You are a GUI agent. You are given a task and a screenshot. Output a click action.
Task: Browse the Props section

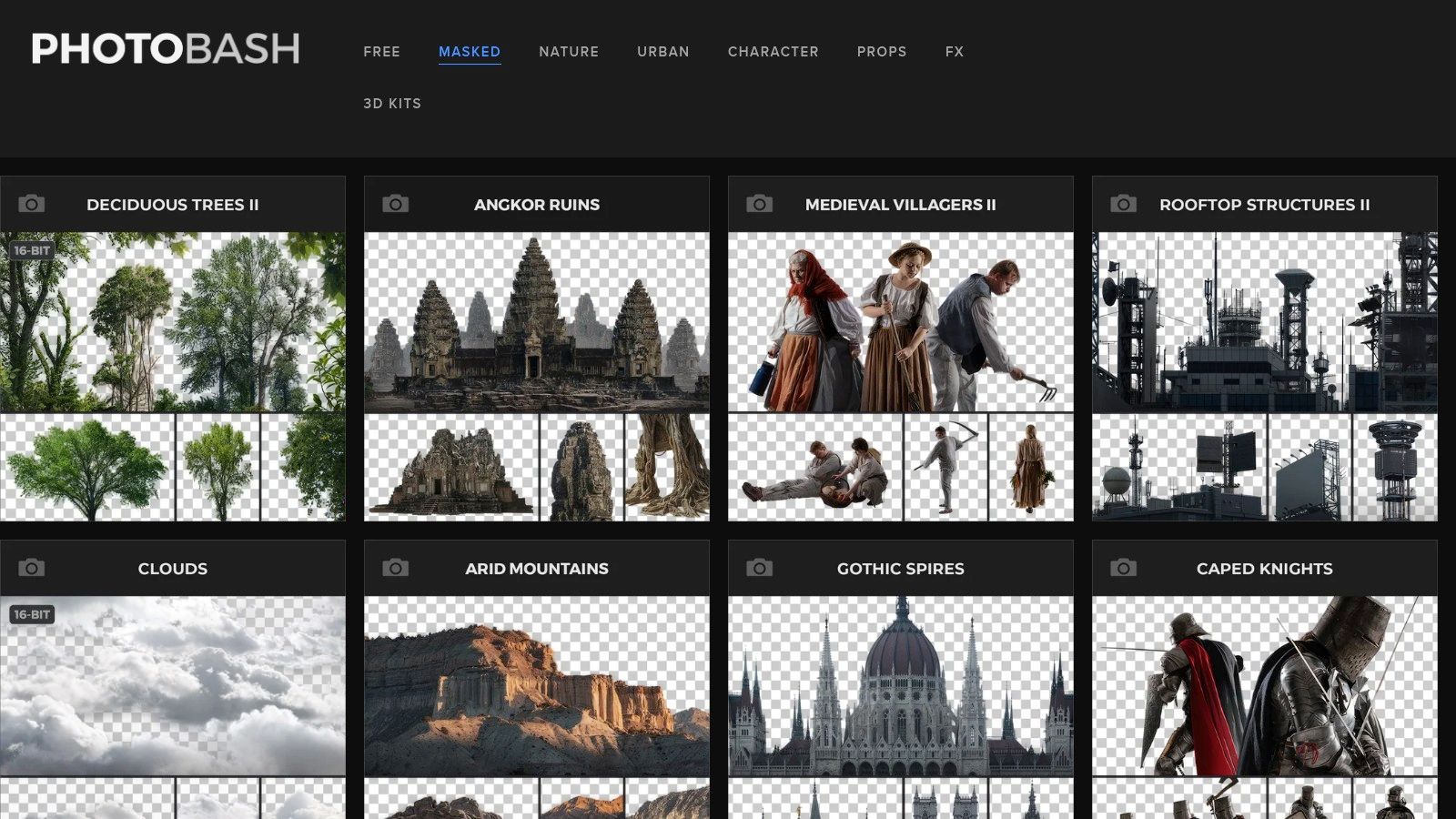pos(882,52)
